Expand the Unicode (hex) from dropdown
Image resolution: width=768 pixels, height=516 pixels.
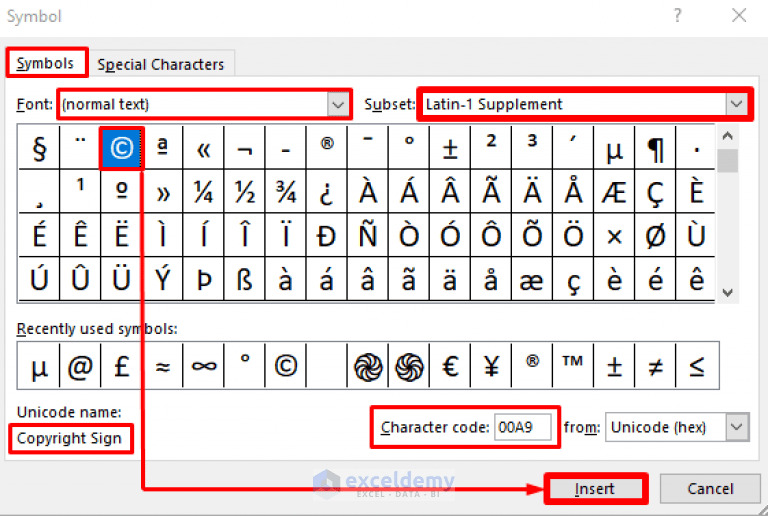[x=737, y=427]
